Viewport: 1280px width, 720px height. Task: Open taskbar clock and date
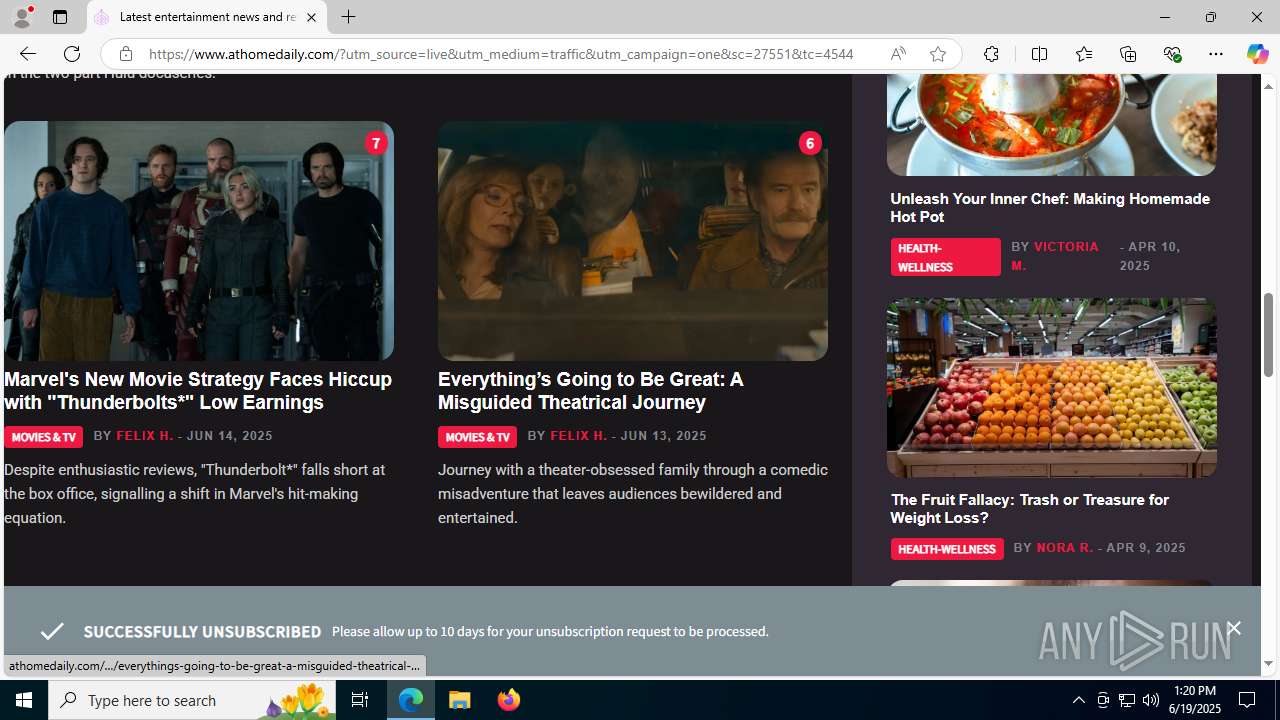[x=1193, y=700]
